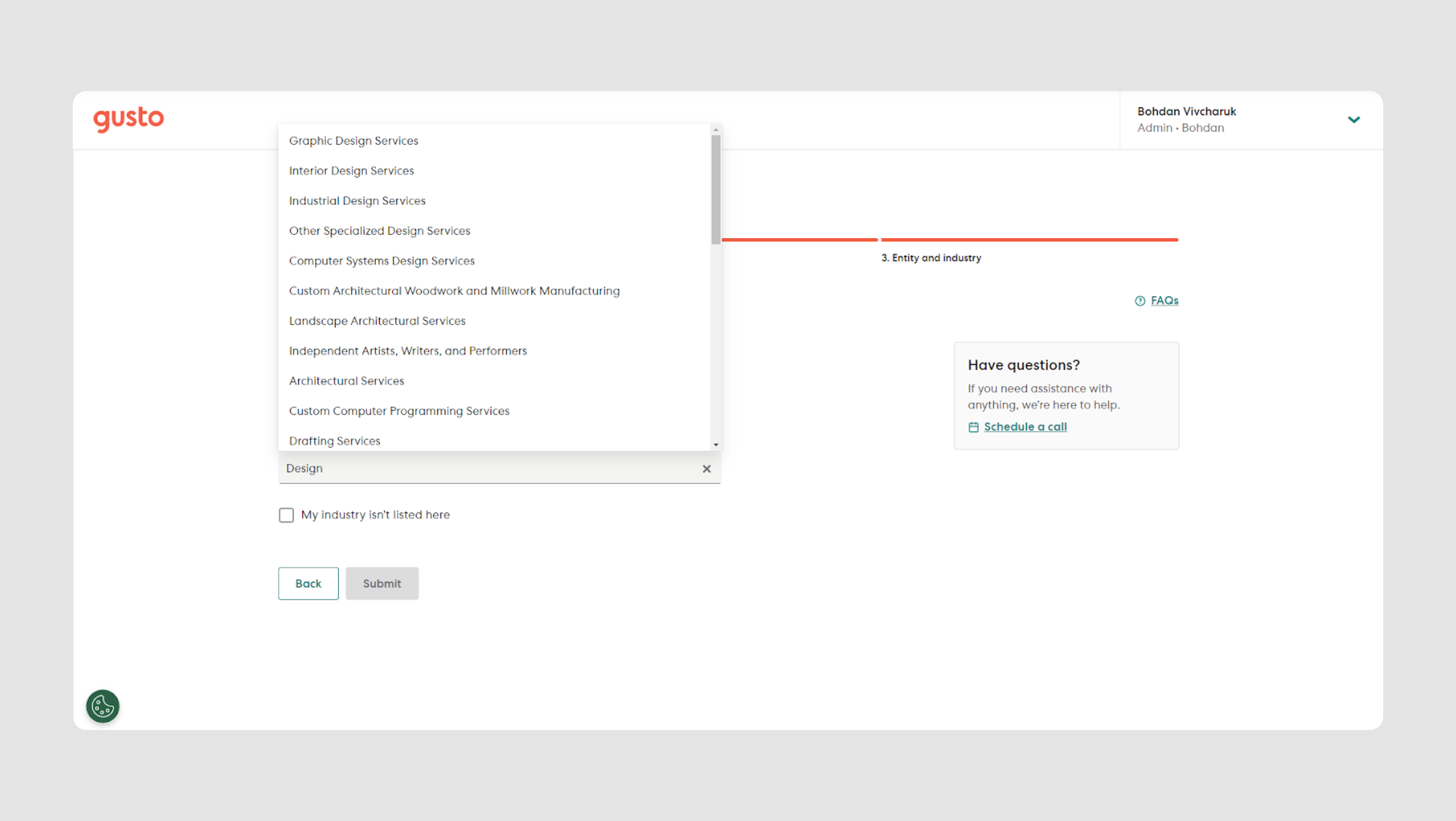Select Custom Architectural Woodwork and Millwork Manufacturing
The width and height of the screenshot is (1456, 821).
pos(494,291)
